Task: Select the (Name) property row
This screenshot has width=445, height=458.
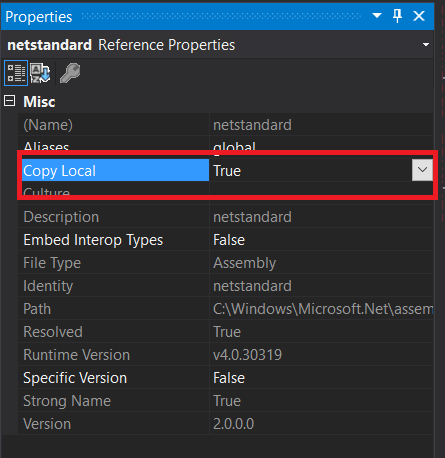Action: [226, 125]
